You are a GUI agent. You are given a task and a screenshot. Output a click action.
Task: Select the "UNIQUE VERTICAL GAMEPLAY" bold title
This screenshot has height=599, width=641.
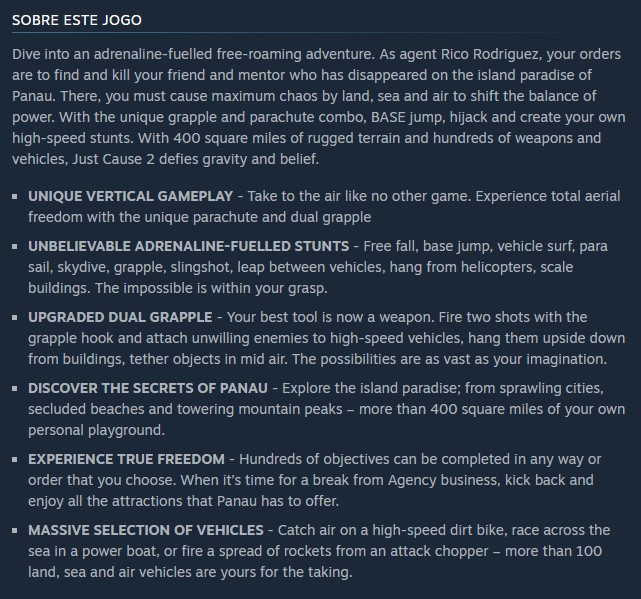click(130, 196)
